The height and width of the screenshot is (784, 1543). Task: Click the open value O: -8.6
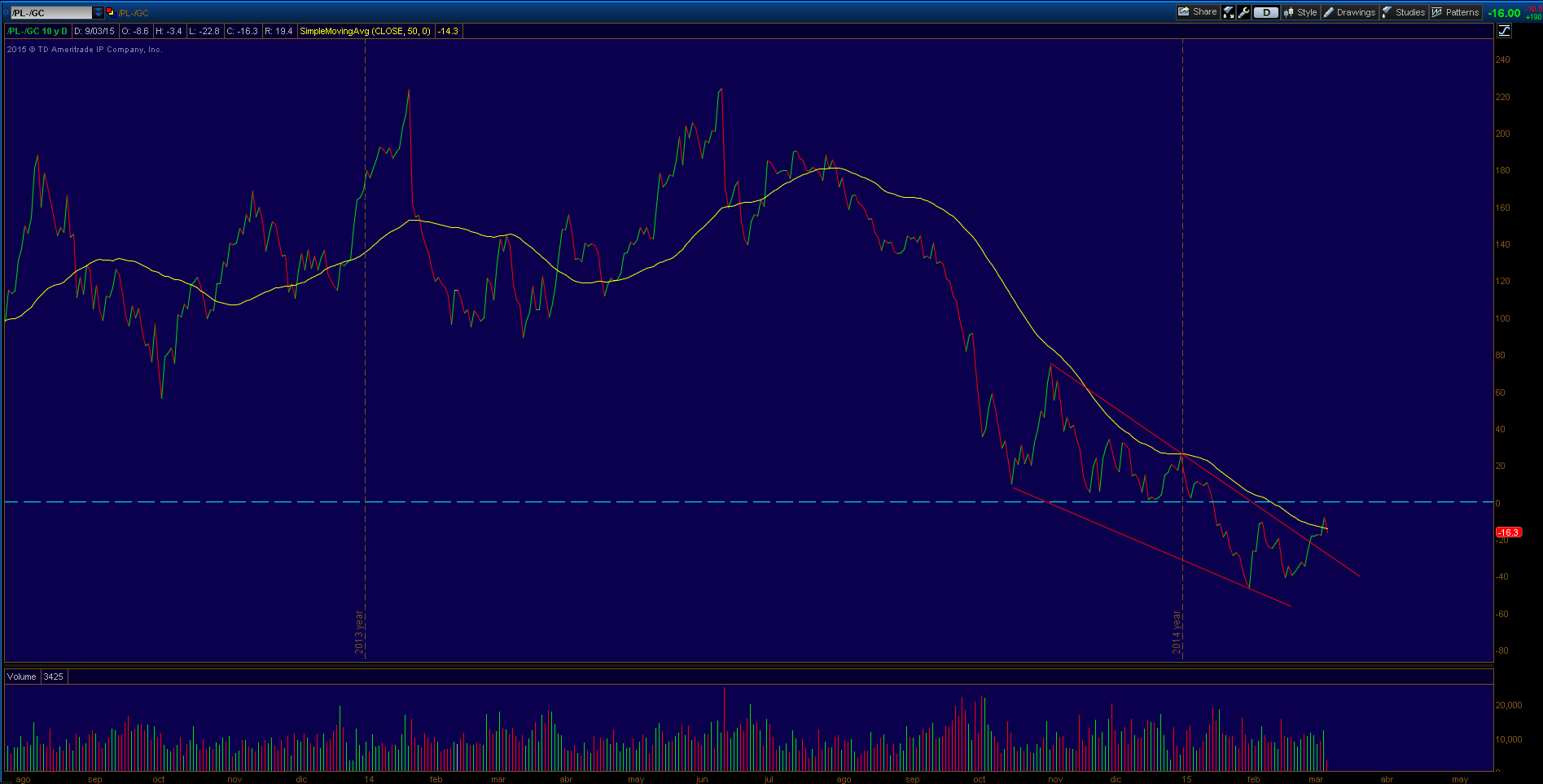135,31
